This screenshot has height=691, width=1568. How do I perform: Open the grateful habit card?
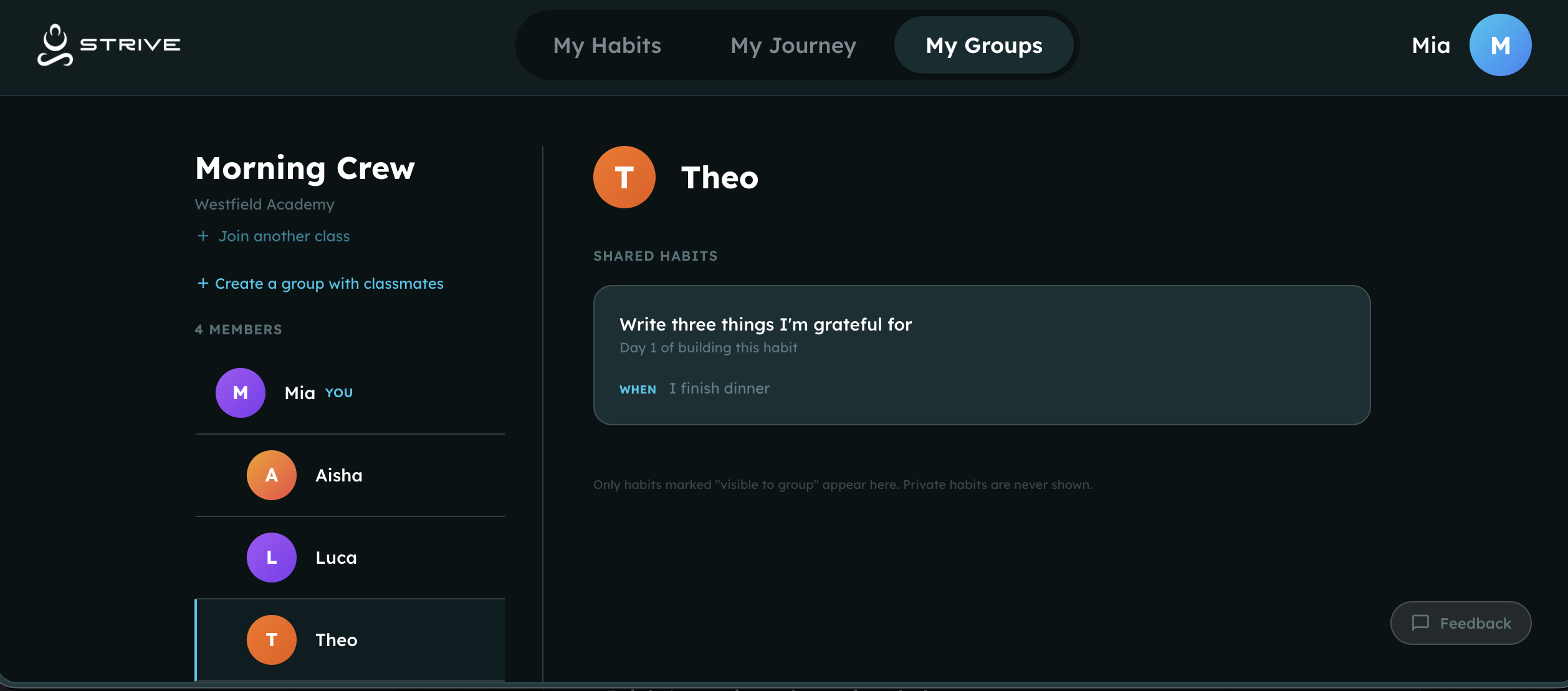(982, 355)
